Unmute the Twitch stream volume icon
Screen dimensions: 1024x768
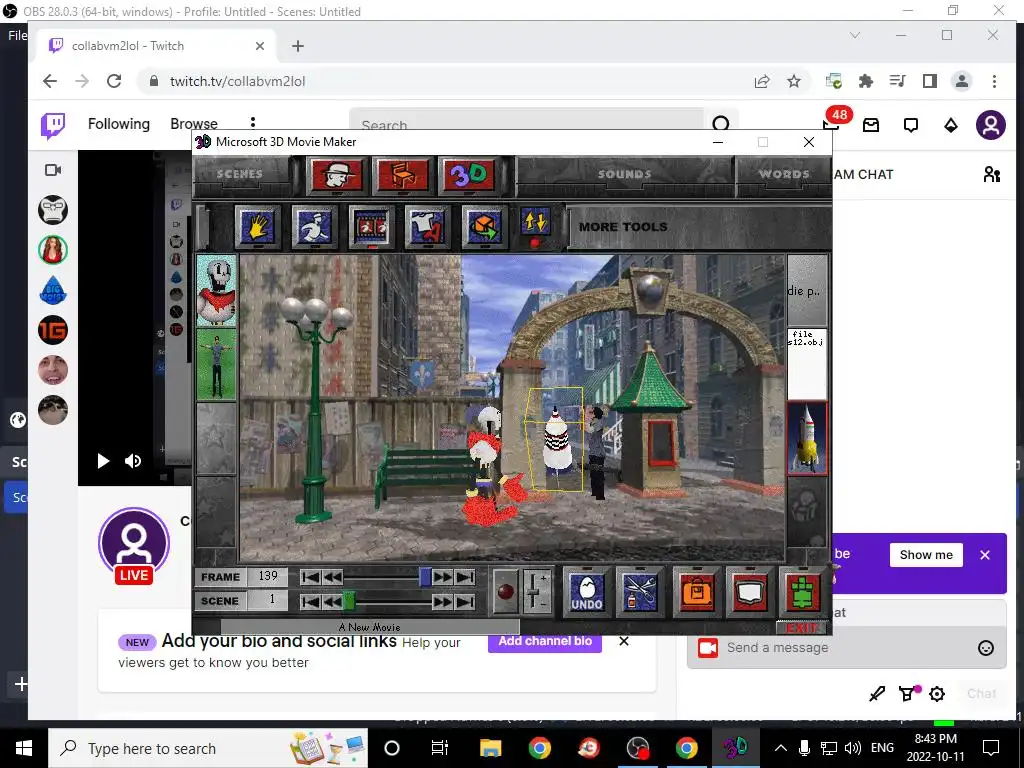pyautogui.click(x=133, y=461)
